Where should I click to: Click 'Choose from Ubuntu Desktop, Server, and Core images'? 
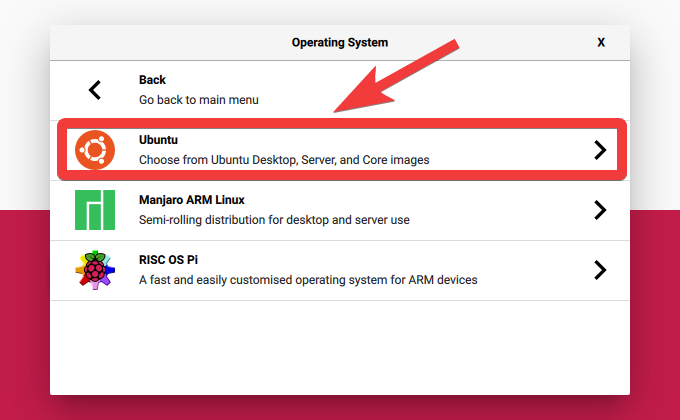pyautogui.click(x=284, y=160)
